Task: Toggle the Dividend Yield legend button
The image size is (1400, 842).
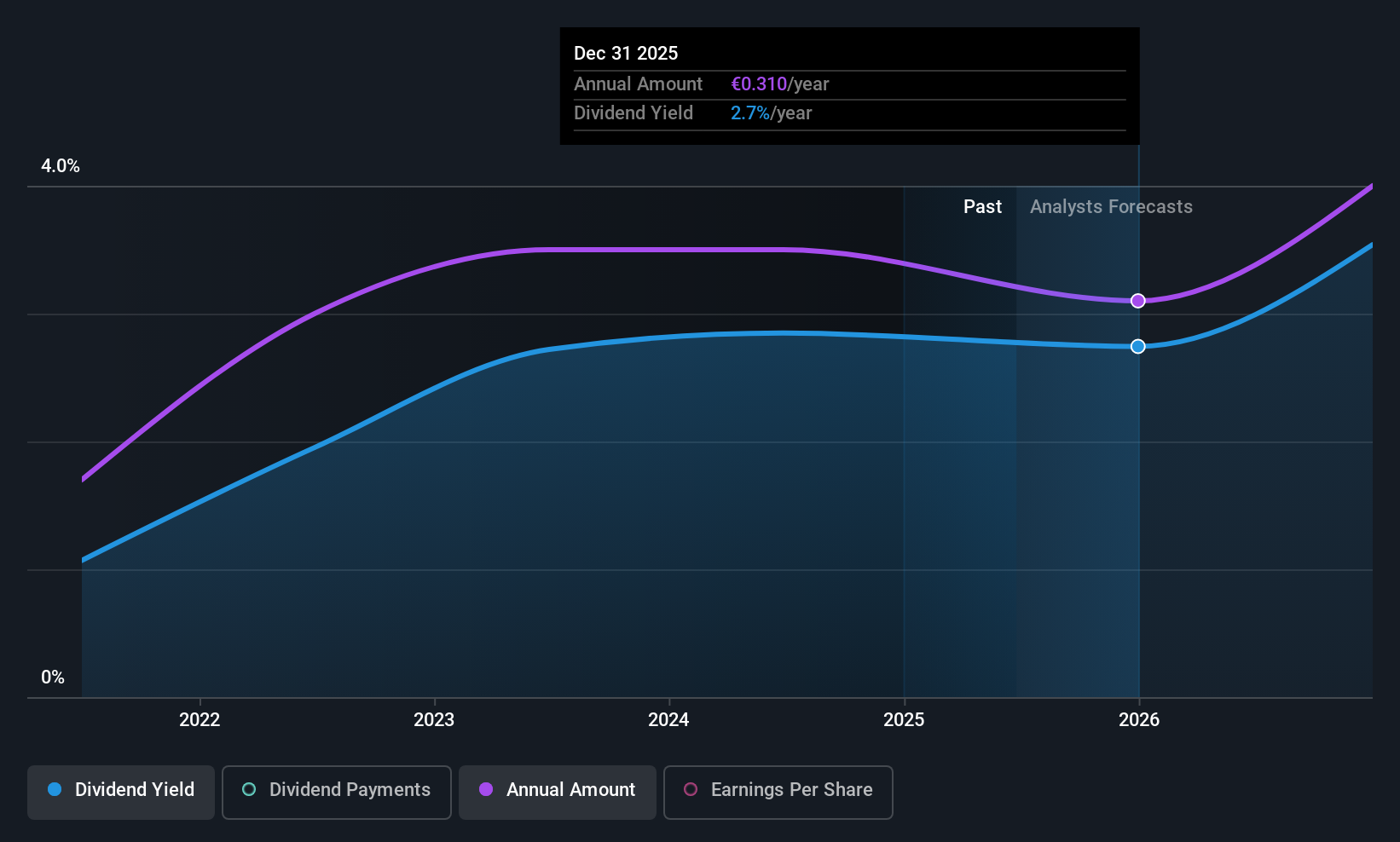Action: tap(121, 793)
